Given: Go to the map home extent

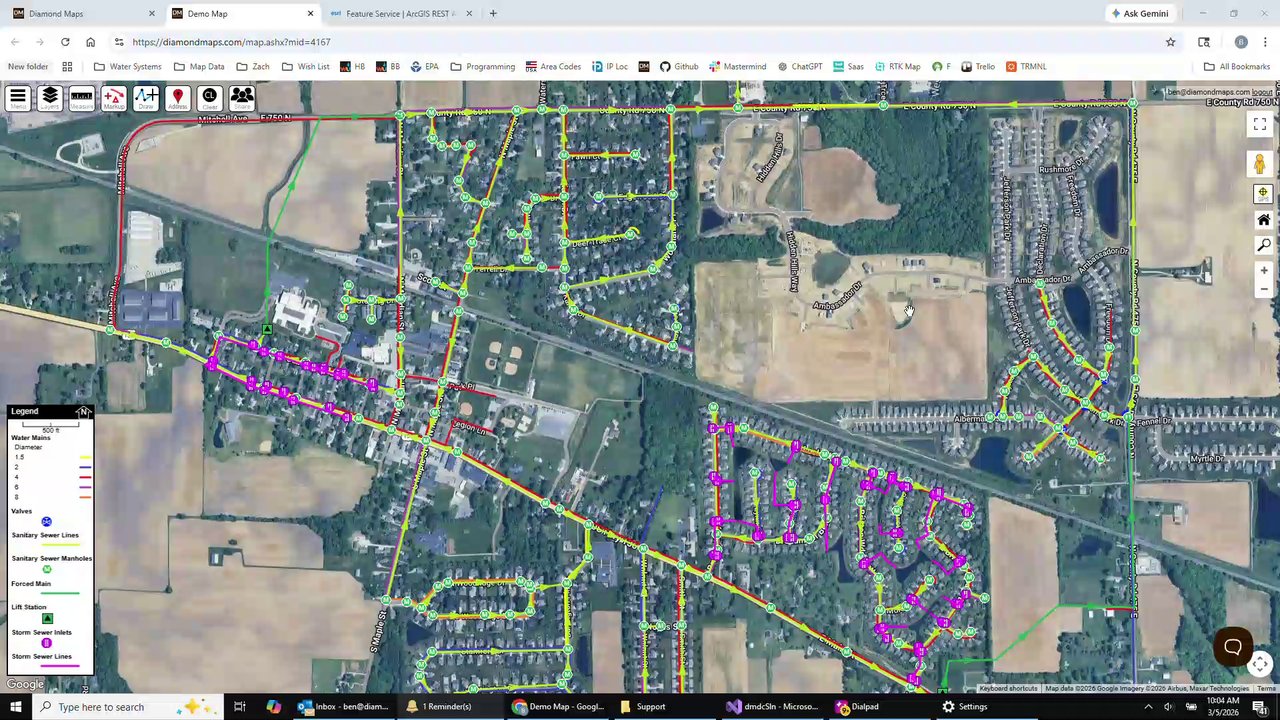Looking at the screenshot, I should 1263,220.
